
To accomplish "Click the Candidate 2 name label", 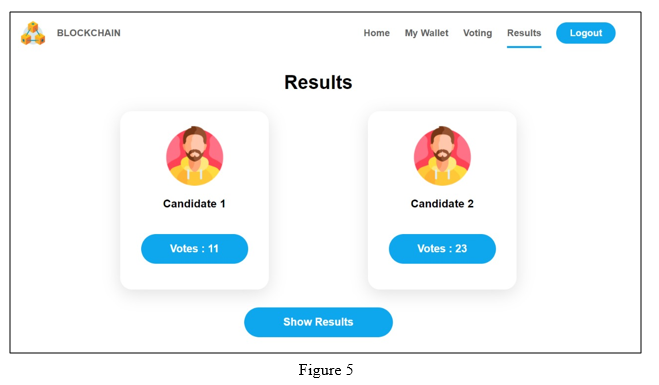I will tap(442, 204).
